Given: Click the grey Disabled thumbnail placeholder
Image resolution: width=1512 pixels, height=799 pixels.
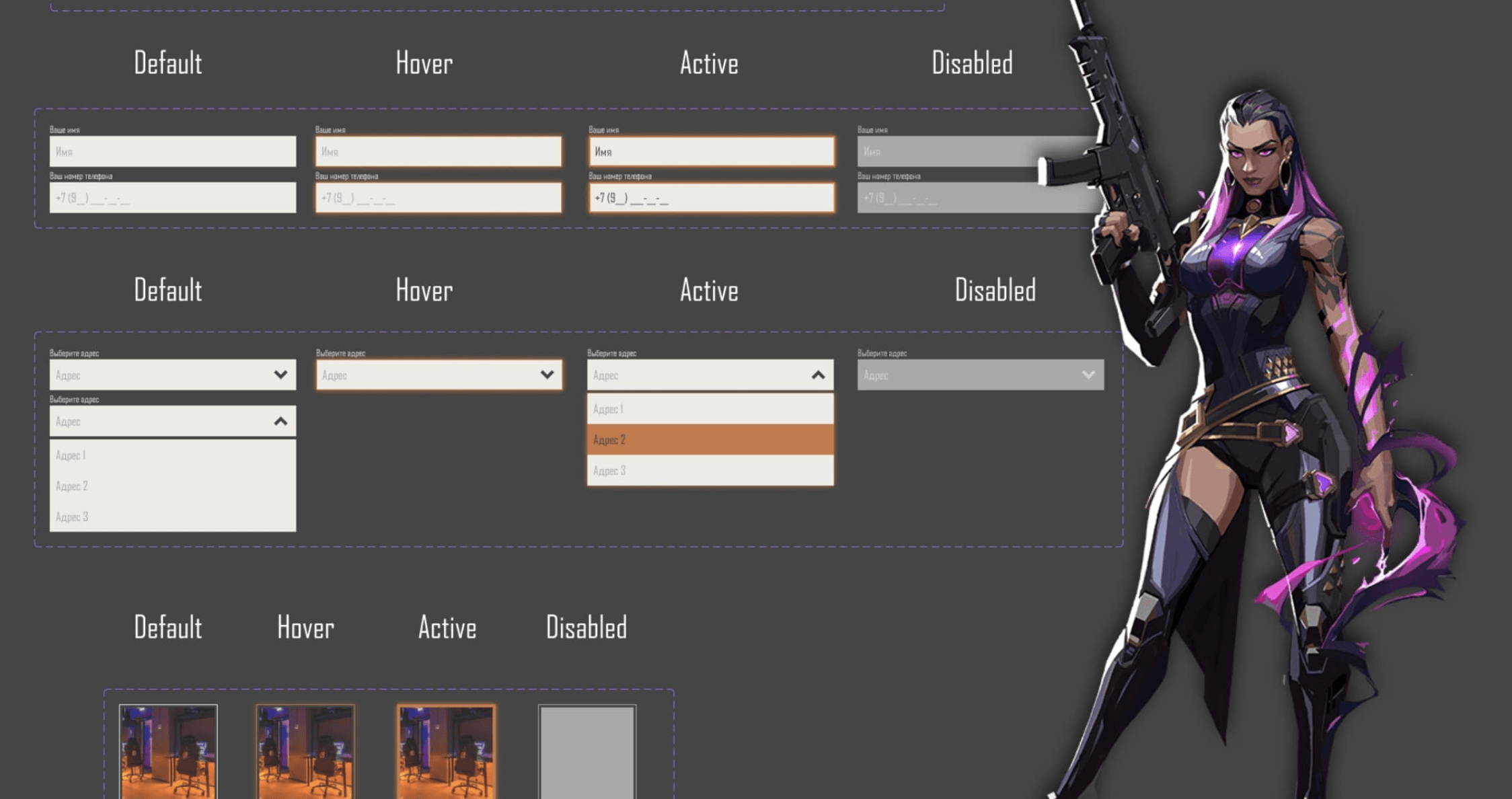Looking at the screenshot, I should pos(587,751).
